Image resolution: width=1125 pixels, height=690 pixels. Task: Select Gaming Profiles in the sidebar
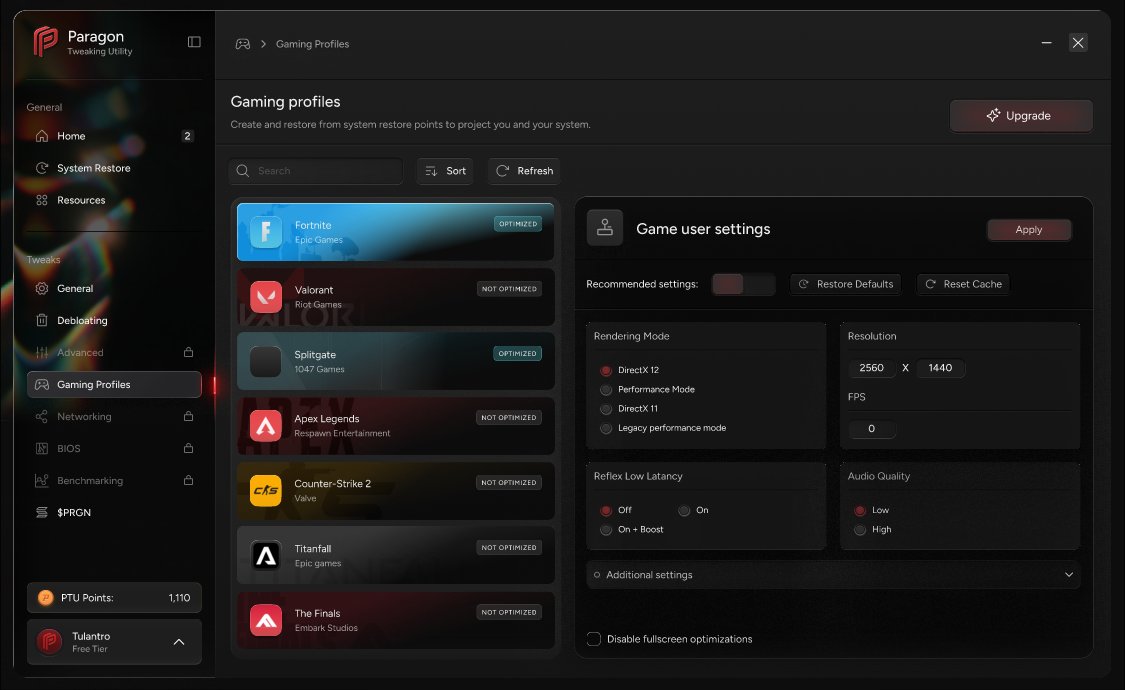tap(114, 384)
